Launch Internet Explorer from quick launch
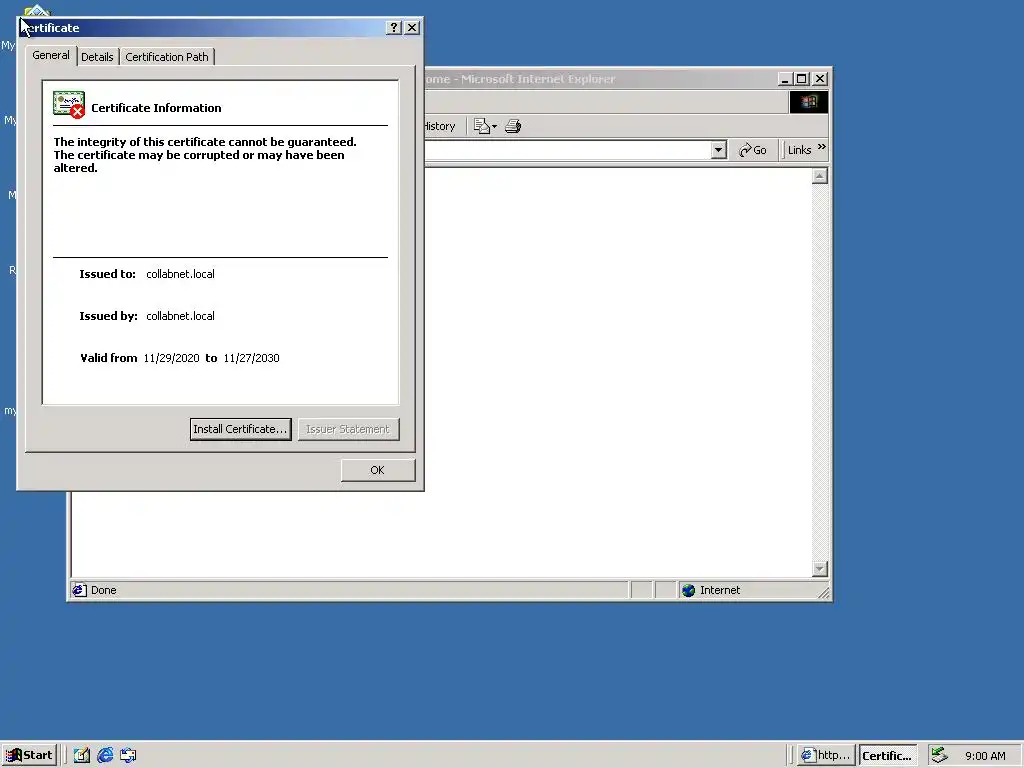 [105, 755]
